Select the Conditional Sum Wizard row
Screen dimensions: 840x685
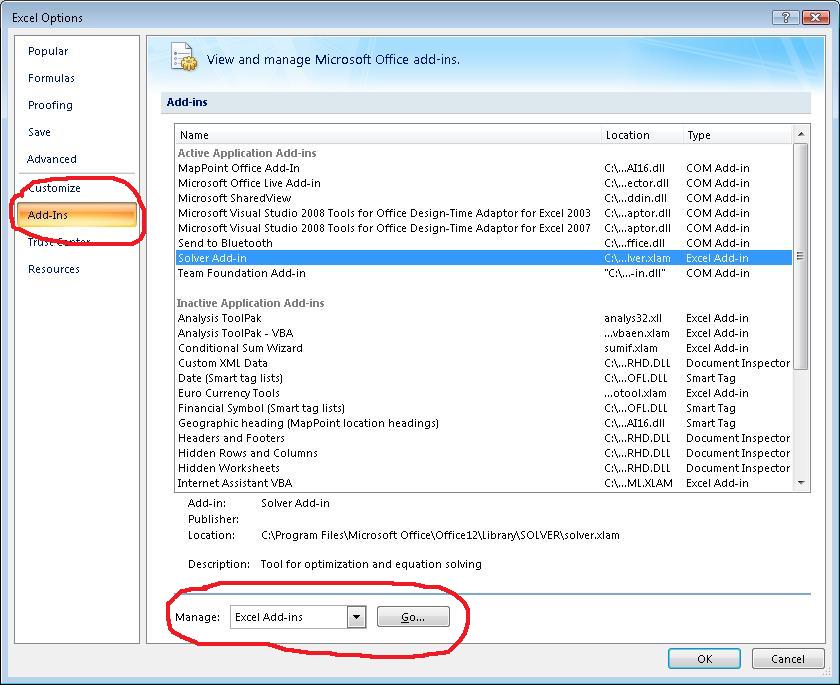coord(484,348)
